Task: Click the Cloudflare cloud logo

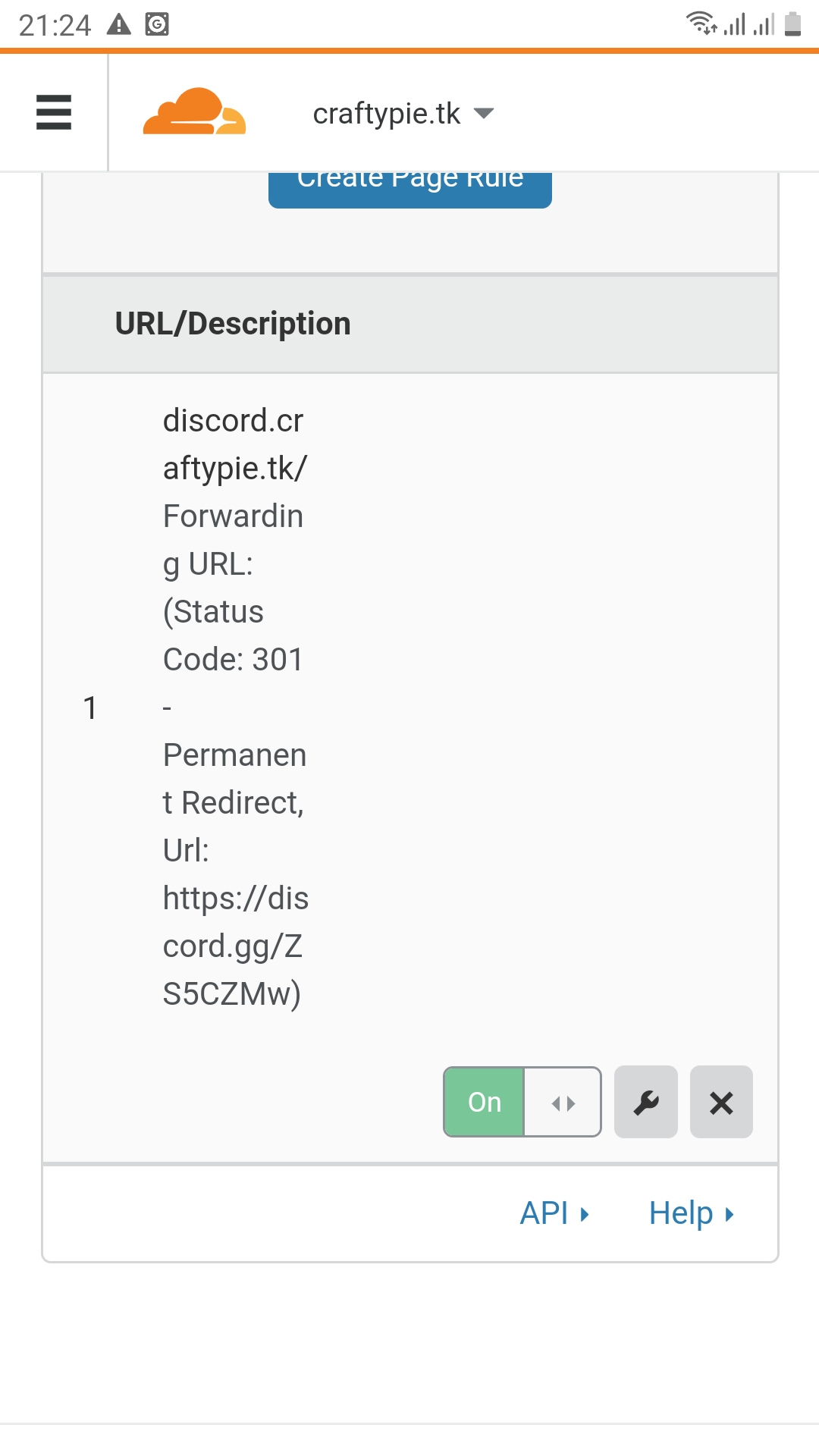Action: [193, 111]
